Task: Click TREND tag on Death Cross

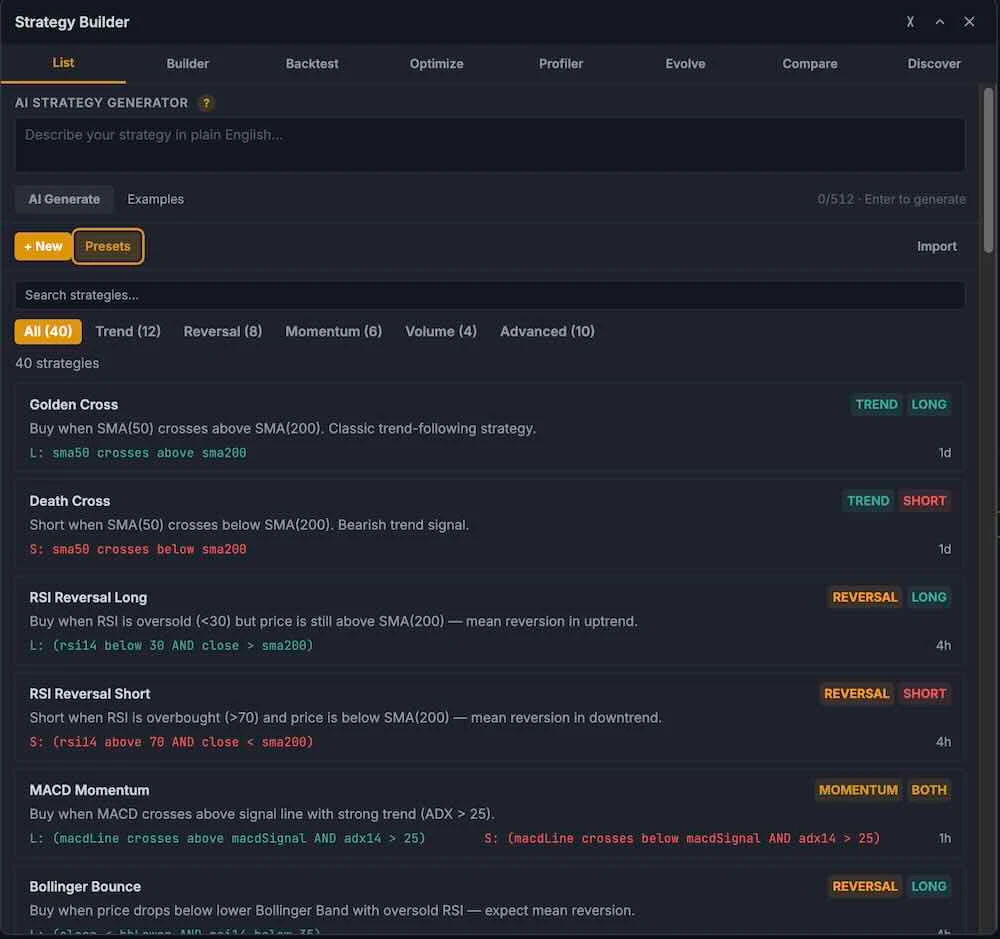Action: click(x=868, y=501)
